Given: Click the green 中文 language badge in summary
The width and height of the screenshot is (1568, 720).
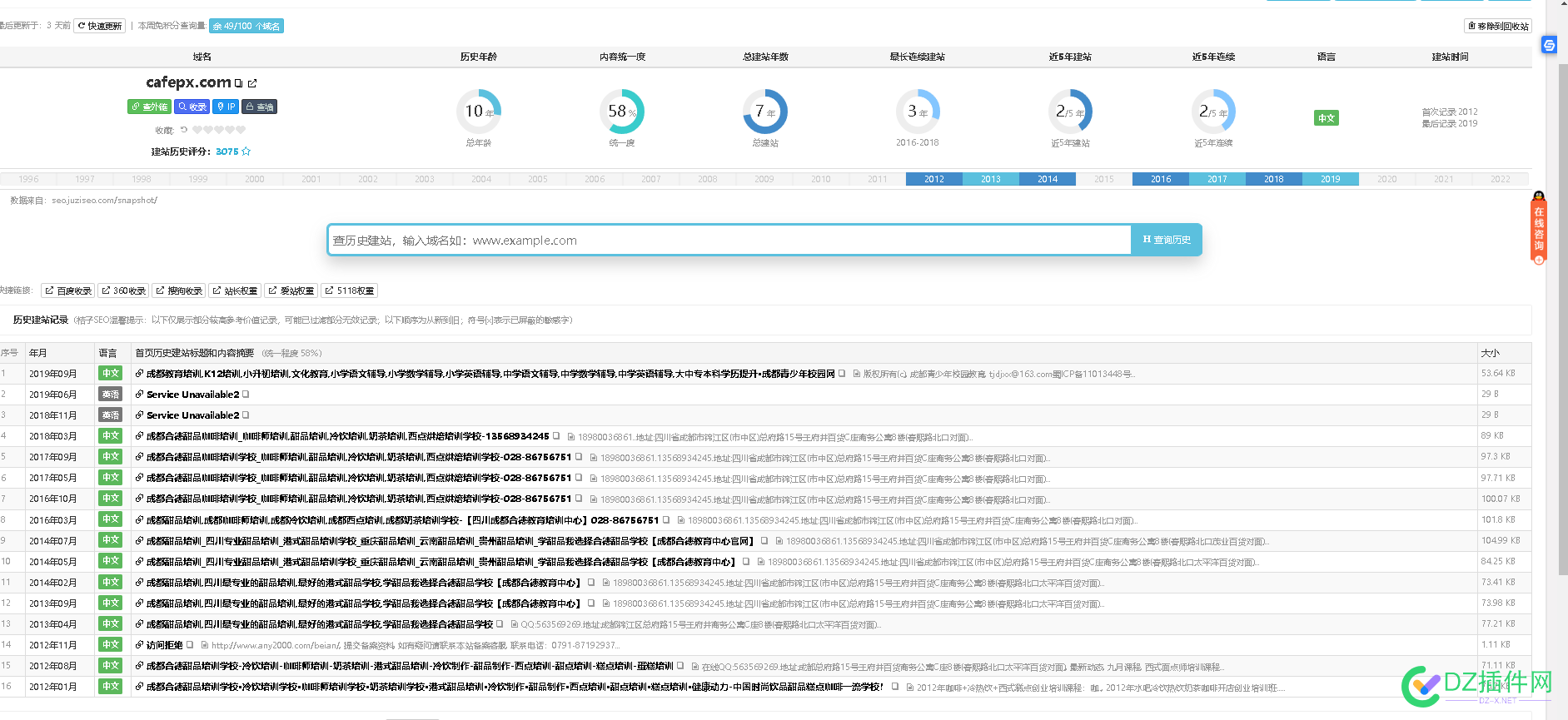Looking at the screenshot, I should point(1327,118).
